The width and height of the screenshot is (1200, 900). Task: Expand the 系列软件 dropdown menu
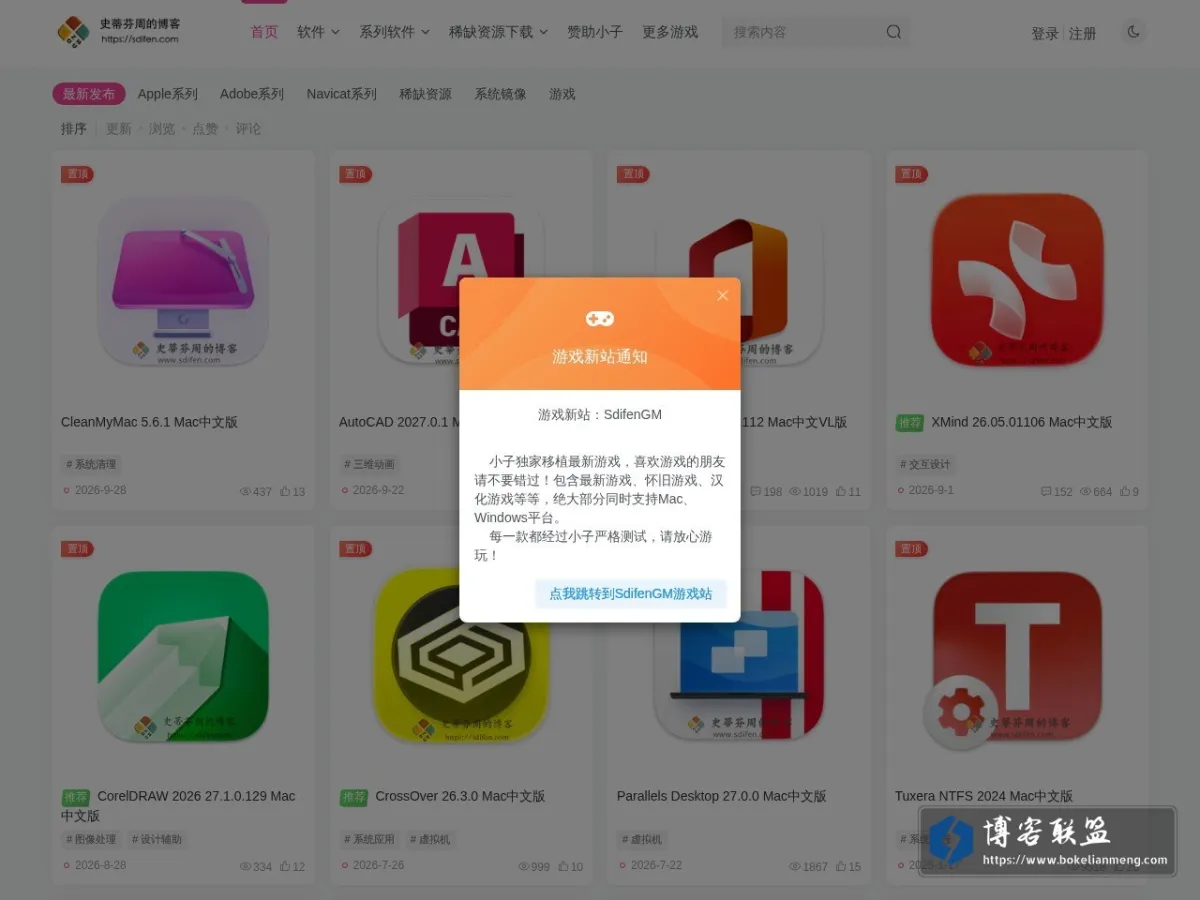pyautogui.click(x=394, y=32)
